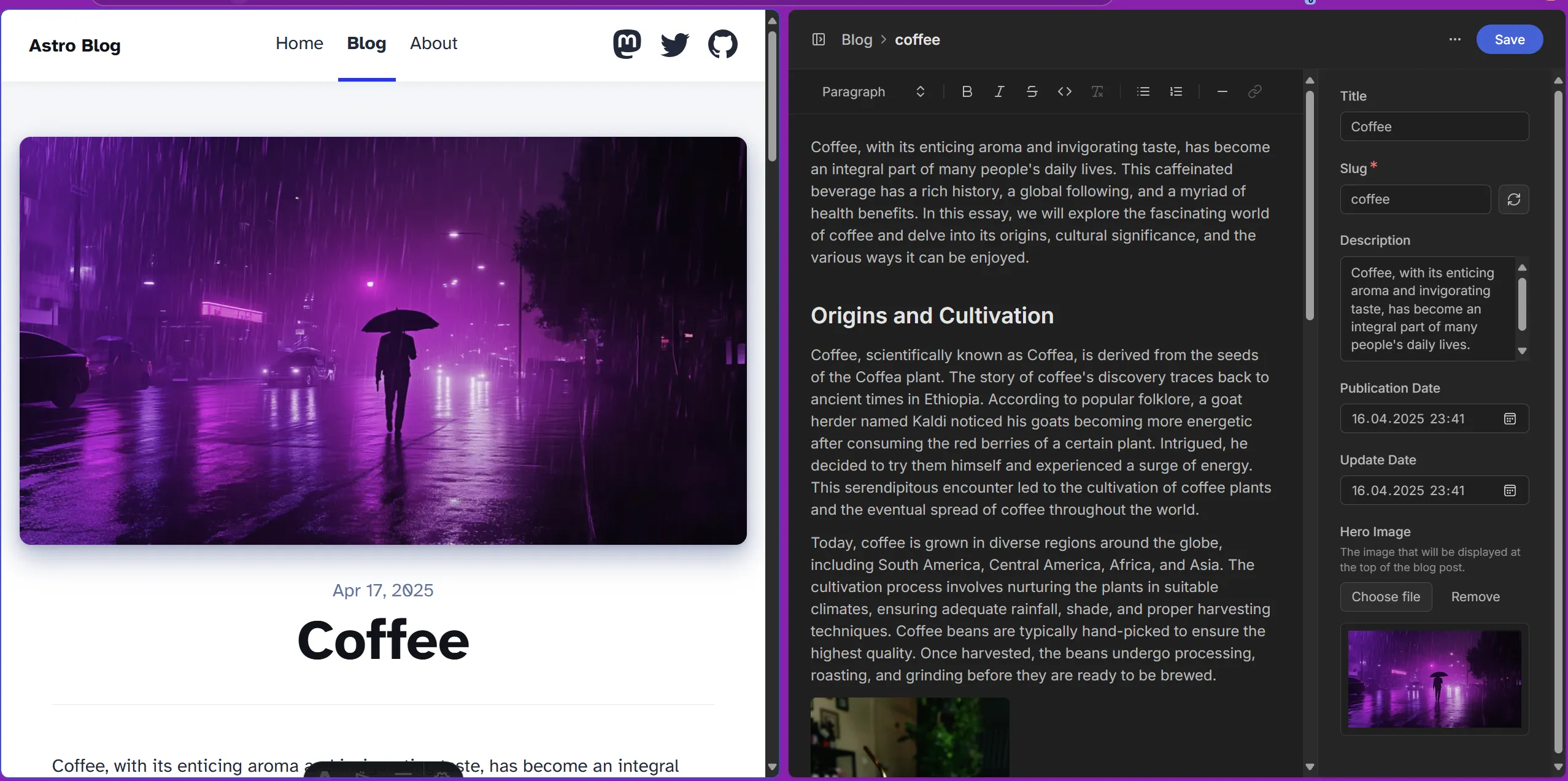Clear text formatting

click(x=1097, y=91)
